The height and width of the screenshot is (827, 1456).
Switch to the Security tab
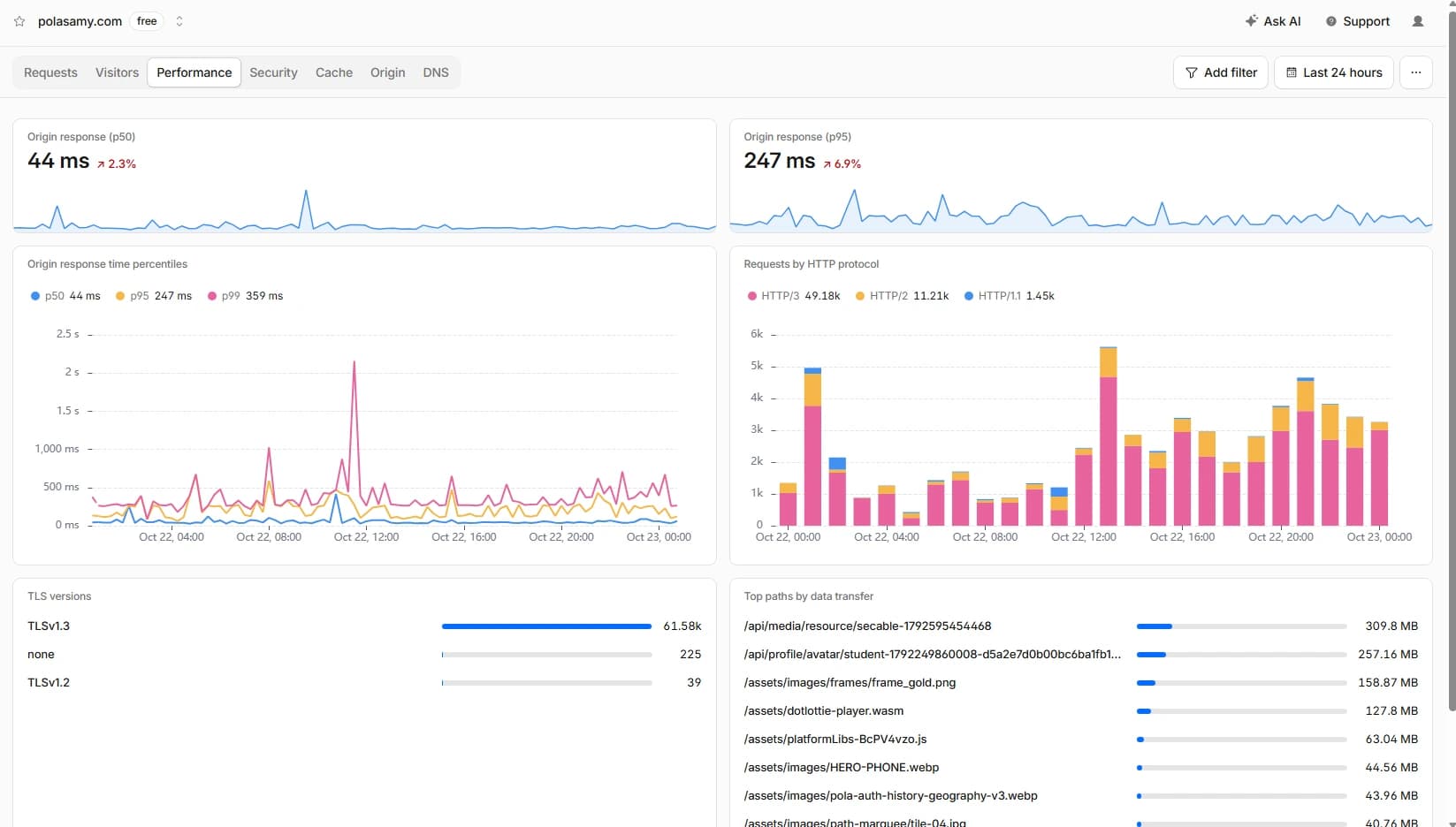[273, 72]
